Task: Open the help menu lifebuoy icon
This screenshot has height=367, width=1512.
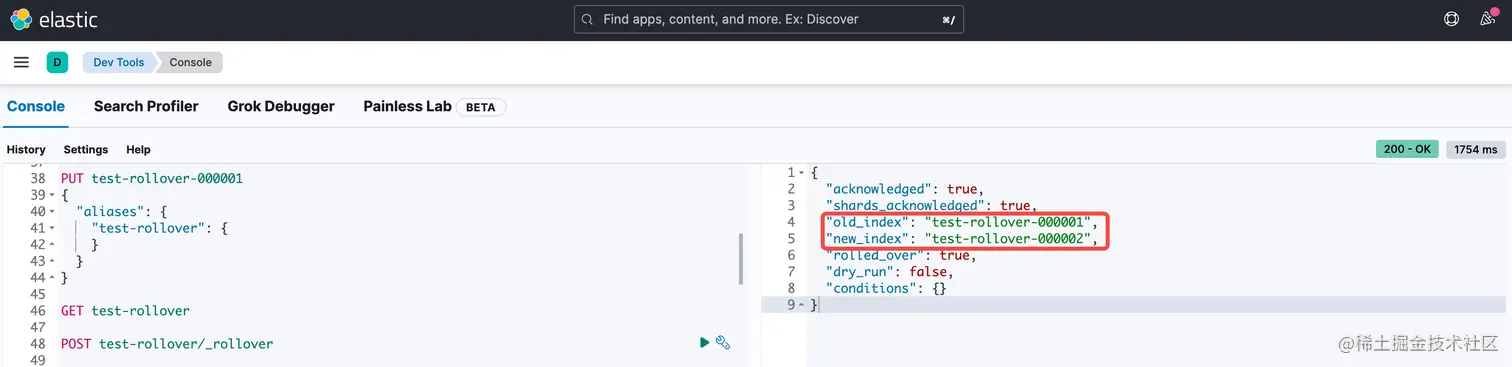Action: coord(1451,19)
